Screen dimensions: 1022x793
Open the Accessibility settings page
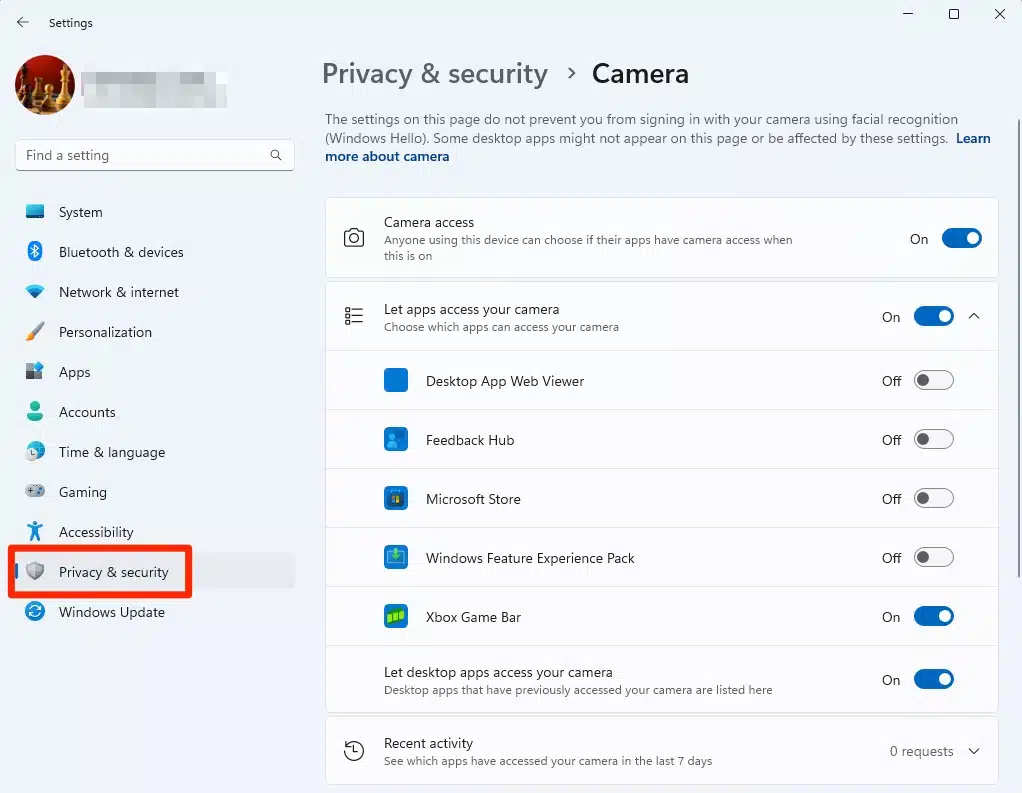coord(96,532)
